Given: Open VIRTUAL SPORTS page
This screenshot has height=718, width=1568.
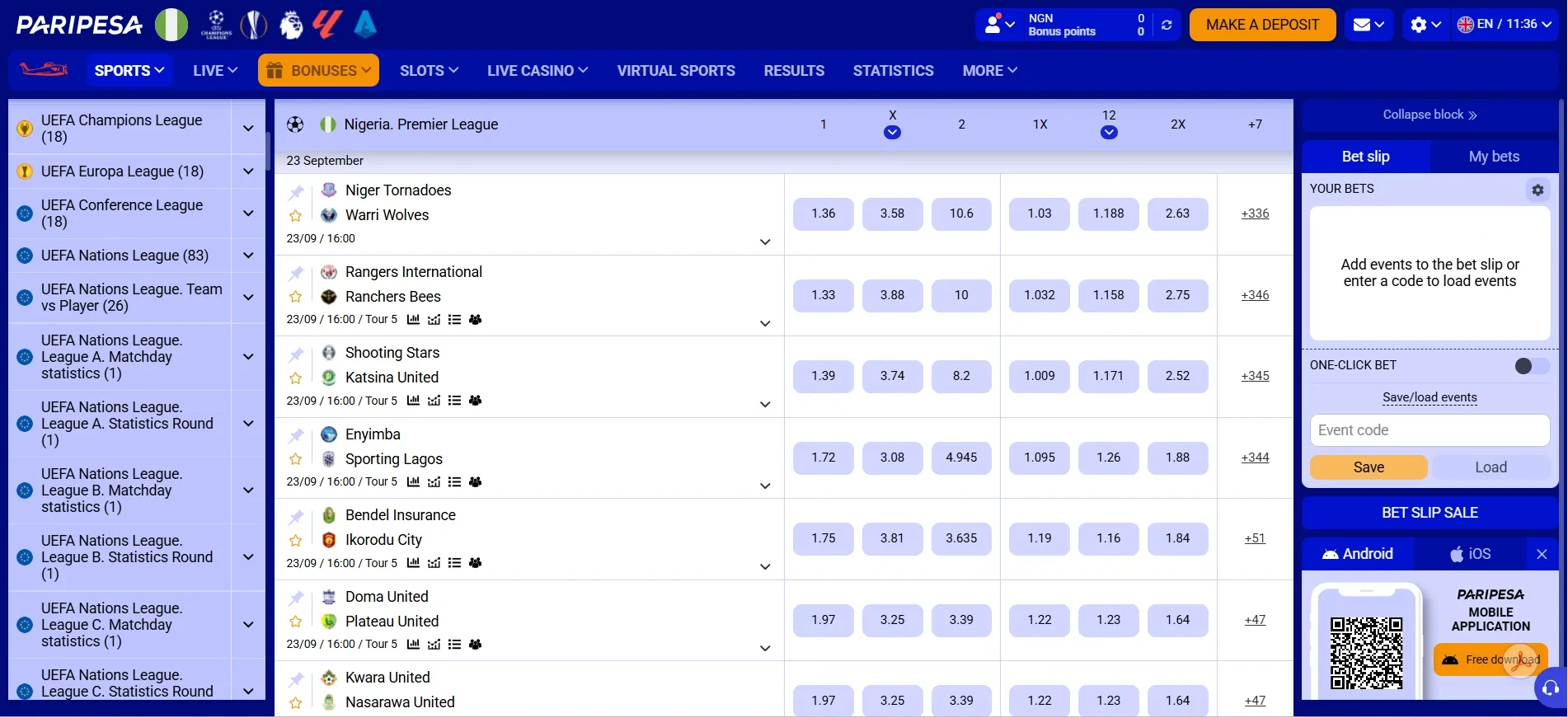Looking at the screenshot, I should click(676, 71).
